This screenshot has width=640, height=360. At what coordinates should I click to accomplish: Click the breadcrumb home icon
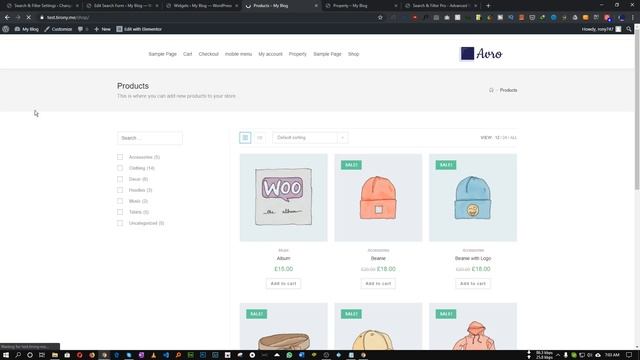[x=491, y=90]
